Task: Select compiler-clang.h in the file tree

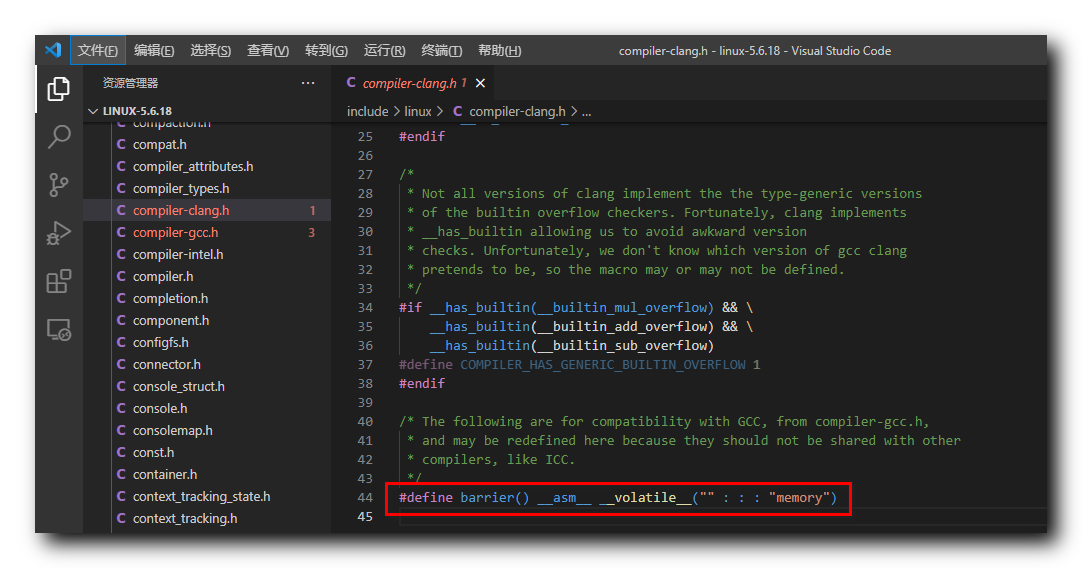Action: pos(207,210)
